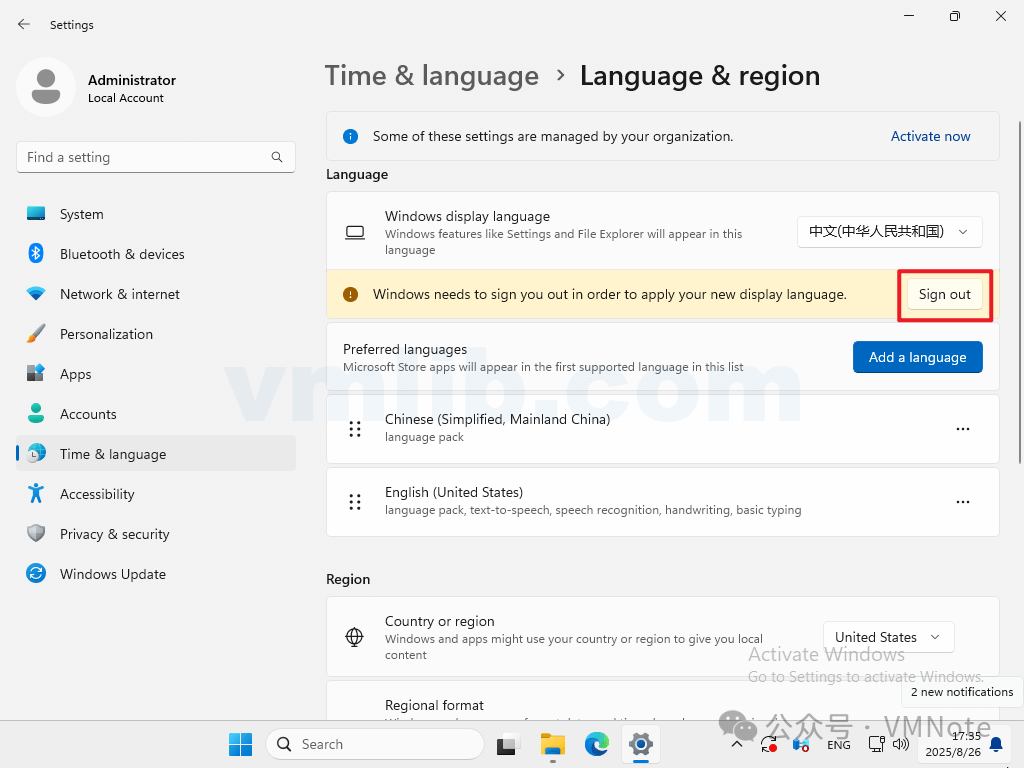Open options menu for English (United States)

[963, 501]
